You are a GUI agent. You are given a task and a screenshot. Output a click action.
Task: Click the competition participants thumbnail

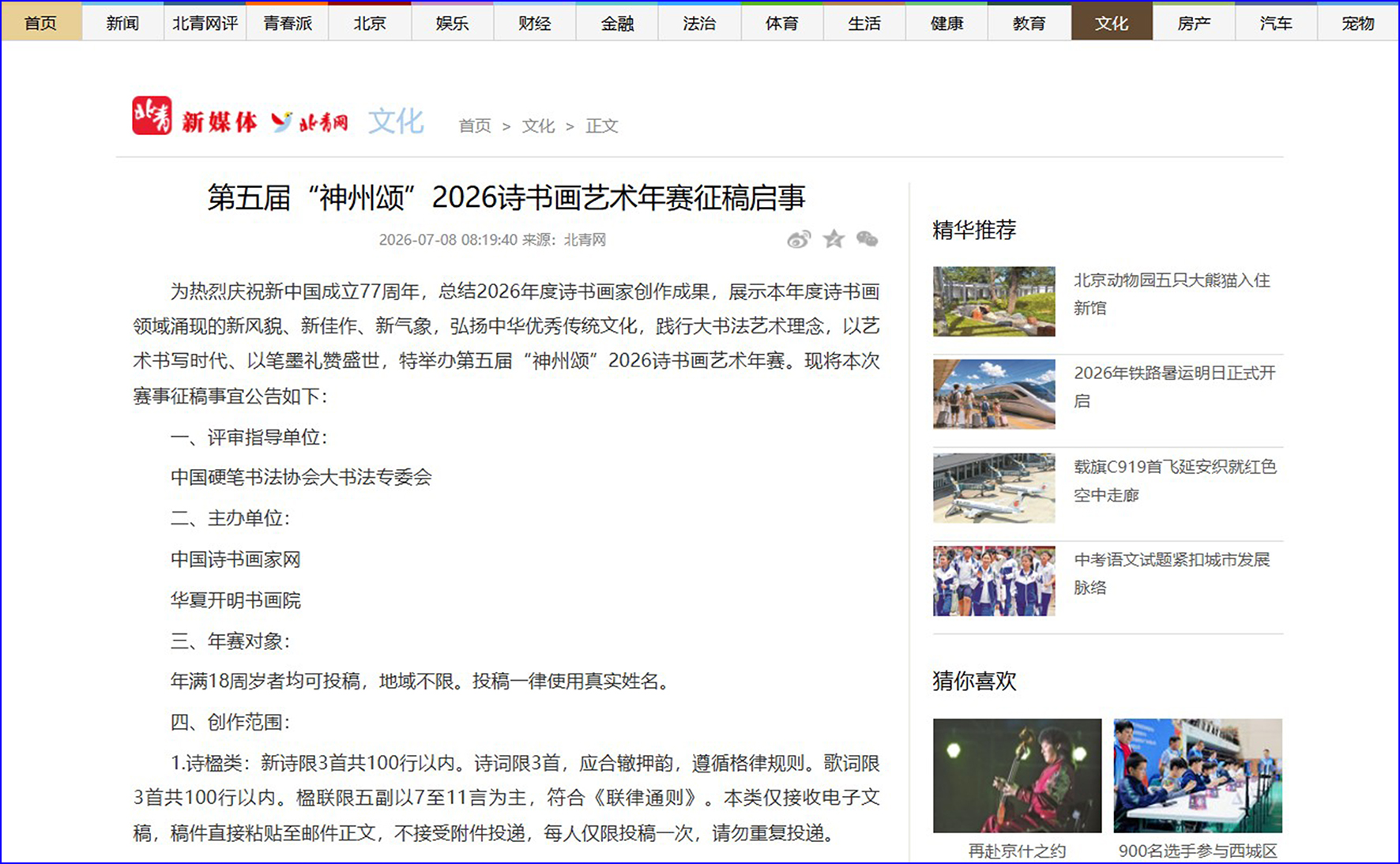(1198, 776)
